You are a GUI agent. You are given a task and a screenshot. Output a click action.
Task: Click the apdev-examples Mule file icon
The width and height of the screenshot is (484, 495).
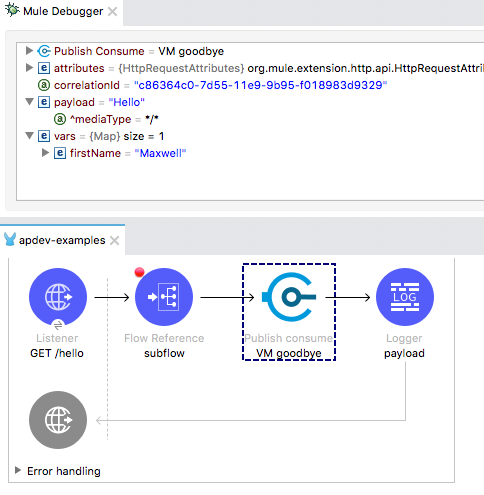click(x=10, y=239)
